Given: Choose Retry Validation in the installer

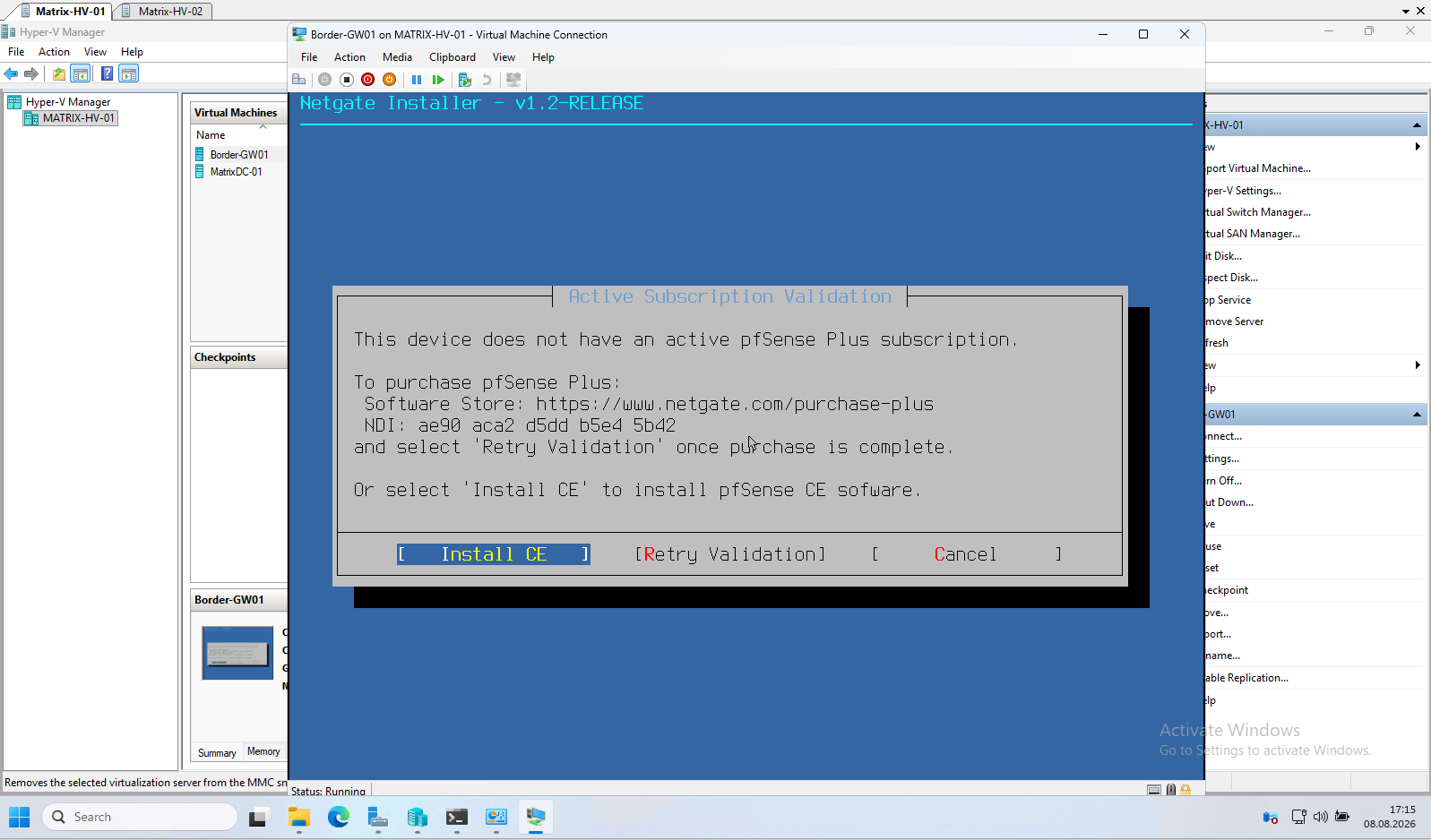Looking at the screenshot, I should (x=730, y=554).
